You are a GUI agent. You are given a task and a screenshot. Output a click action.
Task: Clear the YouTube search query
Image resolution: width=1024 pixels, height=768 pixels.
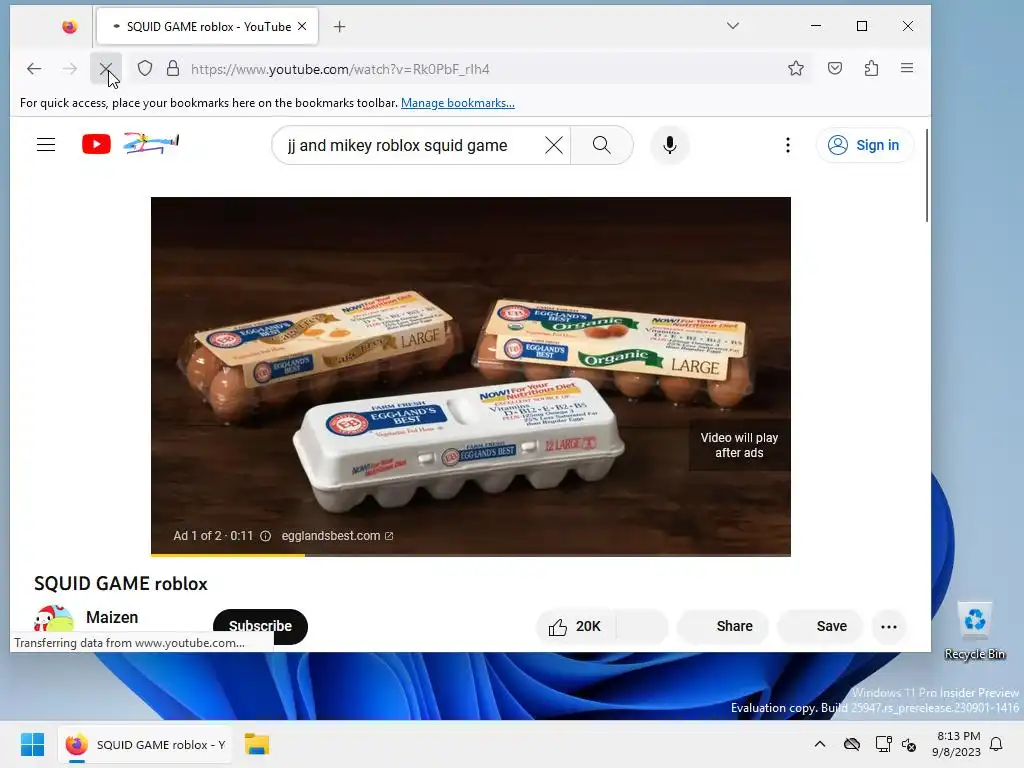554,145
